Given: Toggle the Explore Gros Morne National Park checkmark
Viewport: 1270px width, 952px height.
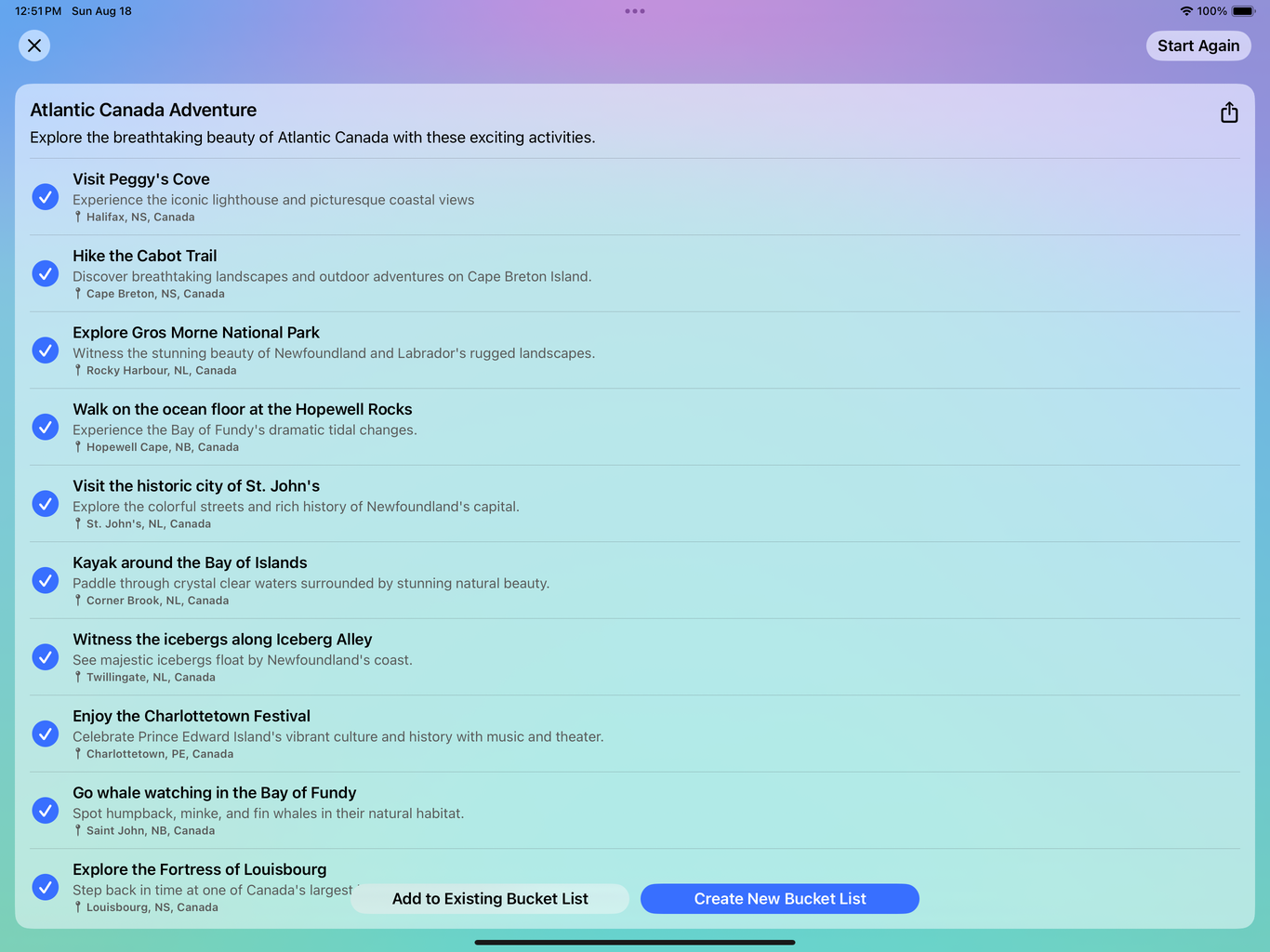Looking at the screenshot, I should (46, 350).
